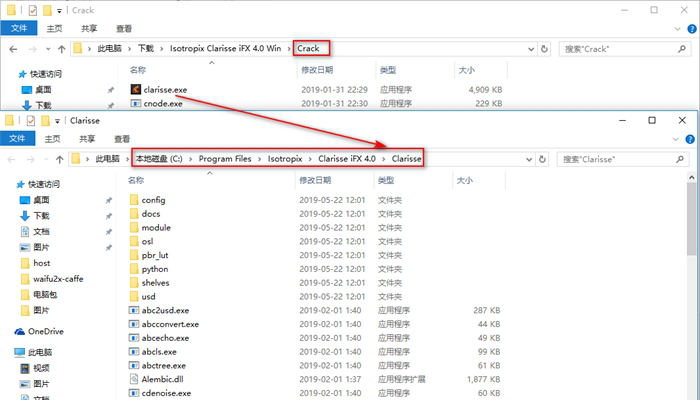Image resolution: width=700 pixels, height=416 pixels.
Task: Click Clarisse window vertical scrollbar
Action: click(x=692, y=219)
